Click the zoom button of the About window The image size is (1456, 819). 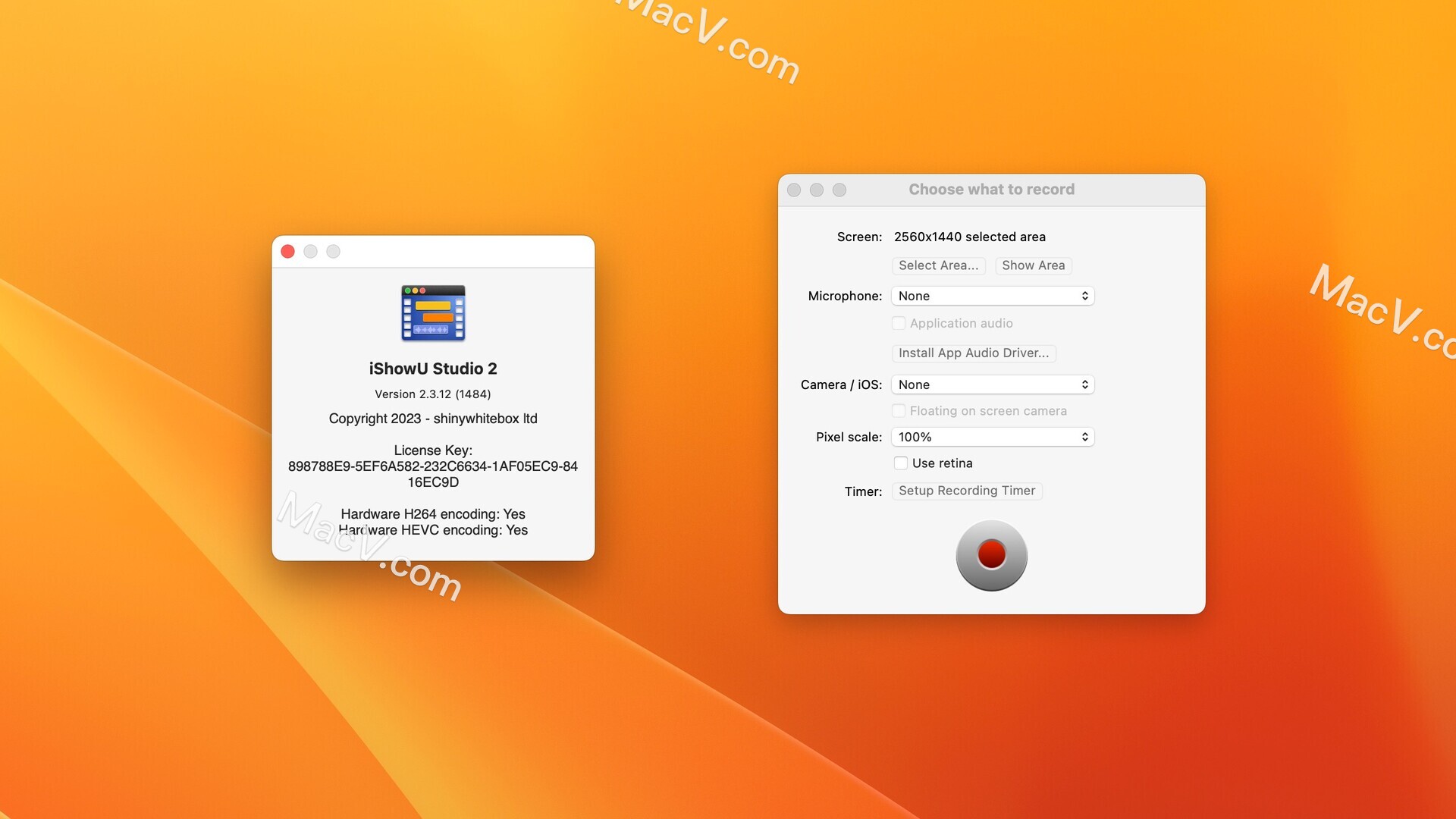click(x=333, y=252)
